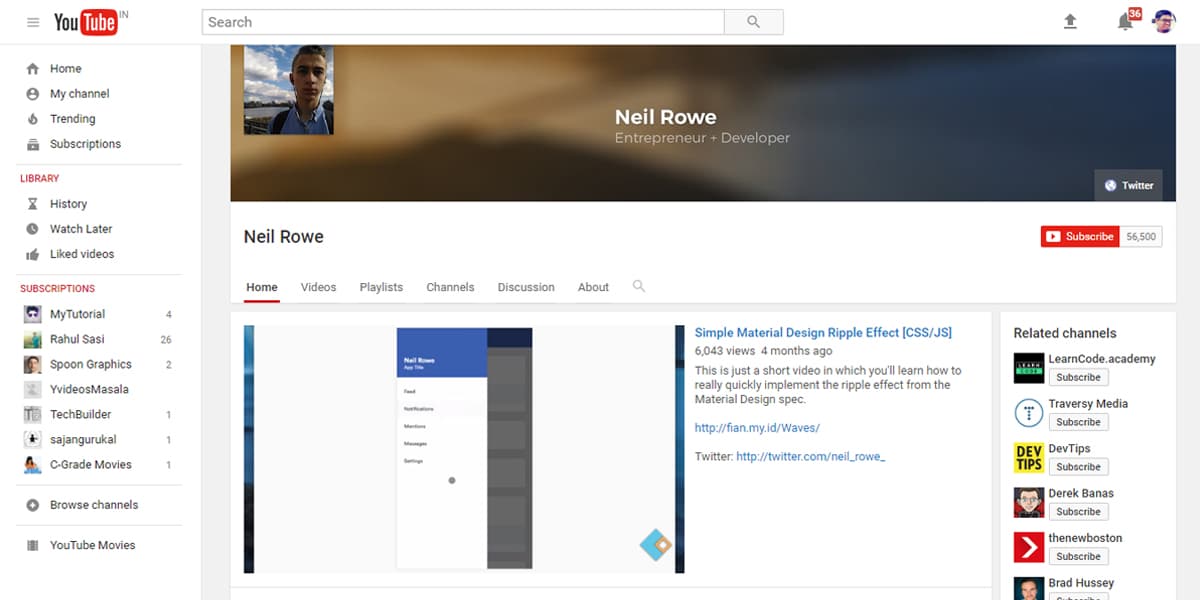Click the DevTips channel logo
Screen dimensions: 1200x600
click(1029, 458)
